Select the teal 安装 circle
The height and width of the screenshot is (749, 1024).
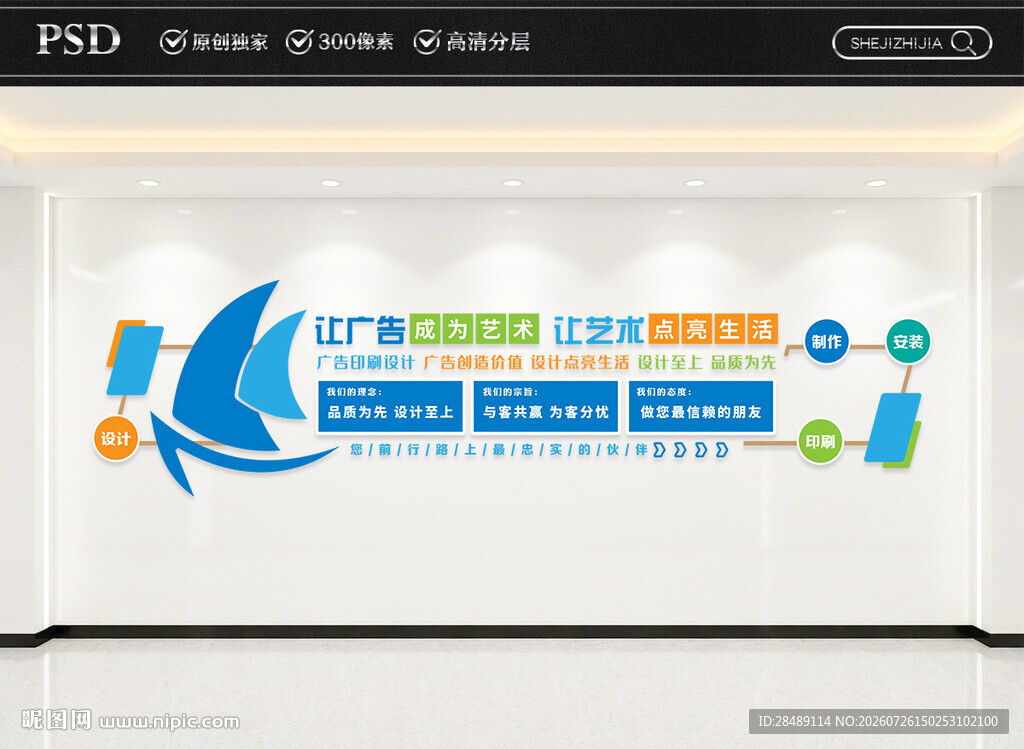click(x=908, y=342)
